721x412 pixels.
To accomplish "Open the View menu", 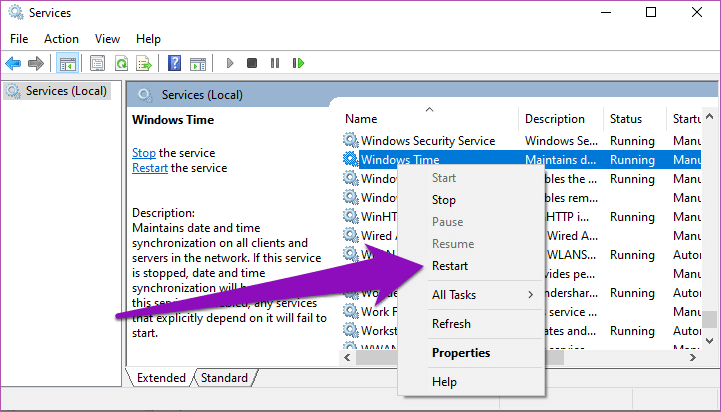I will [x=107, y=39].
